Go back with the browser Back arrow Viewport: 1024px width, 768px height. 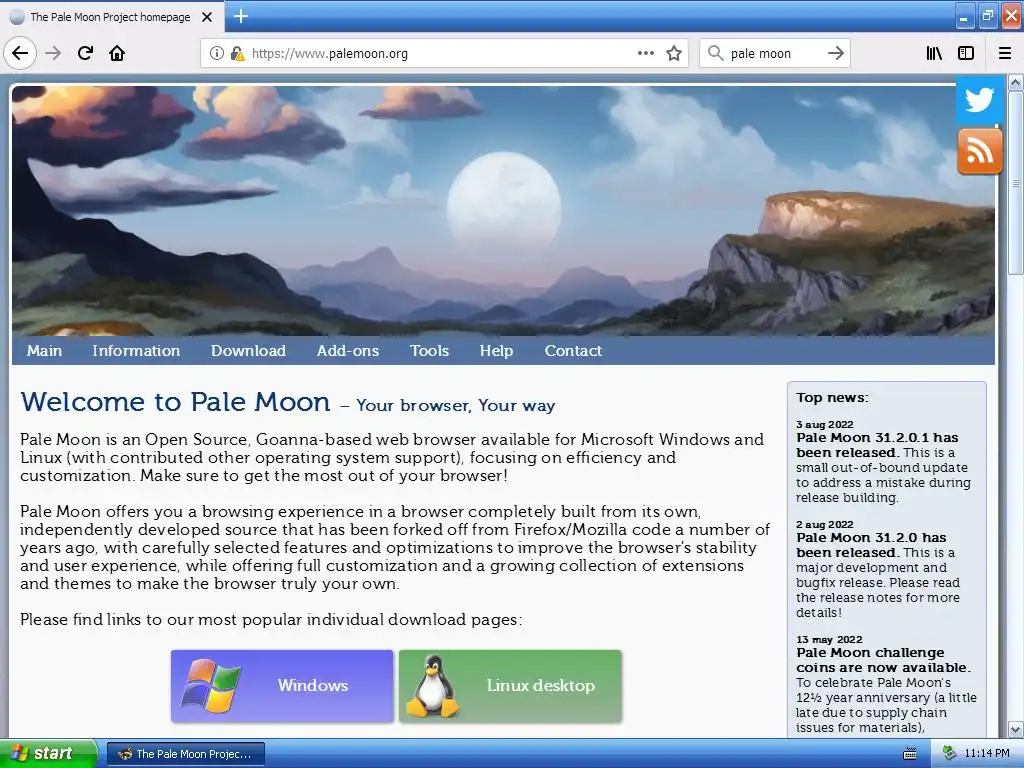20,53
